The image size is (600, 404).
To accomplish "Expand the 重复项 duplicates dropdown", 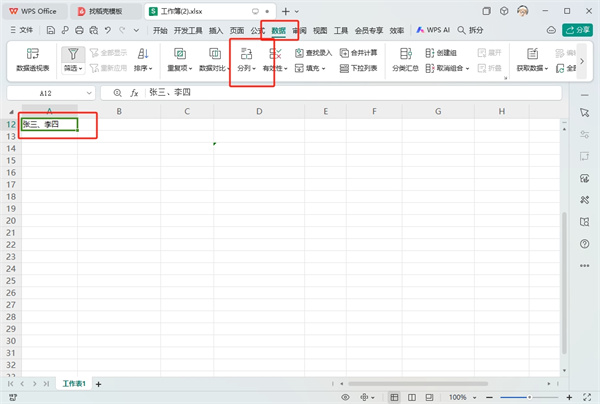I will point(180,70).
